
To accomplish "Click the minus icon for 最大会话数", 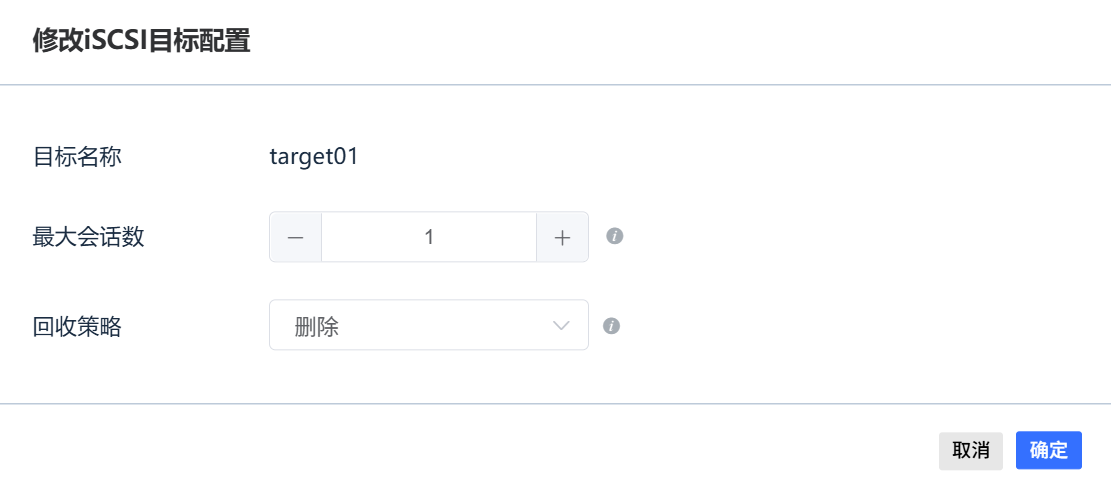I will pyautogui.click(x=295, y=237).
